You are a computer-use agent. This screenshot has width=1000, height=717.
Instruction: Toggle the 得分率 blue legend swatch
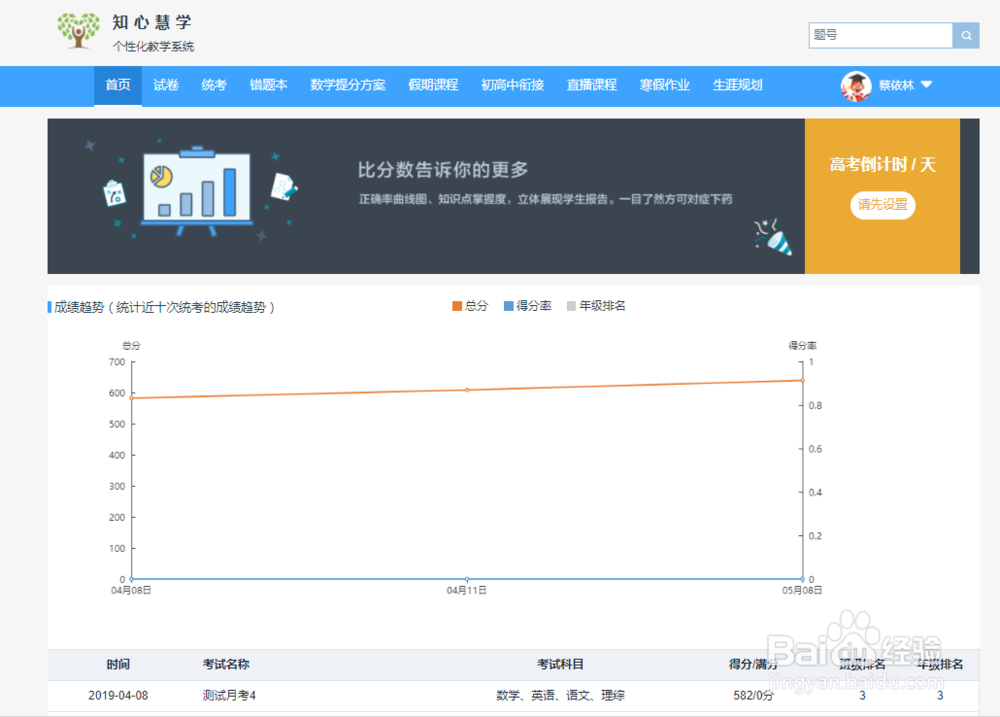click(x=508, y=306)
